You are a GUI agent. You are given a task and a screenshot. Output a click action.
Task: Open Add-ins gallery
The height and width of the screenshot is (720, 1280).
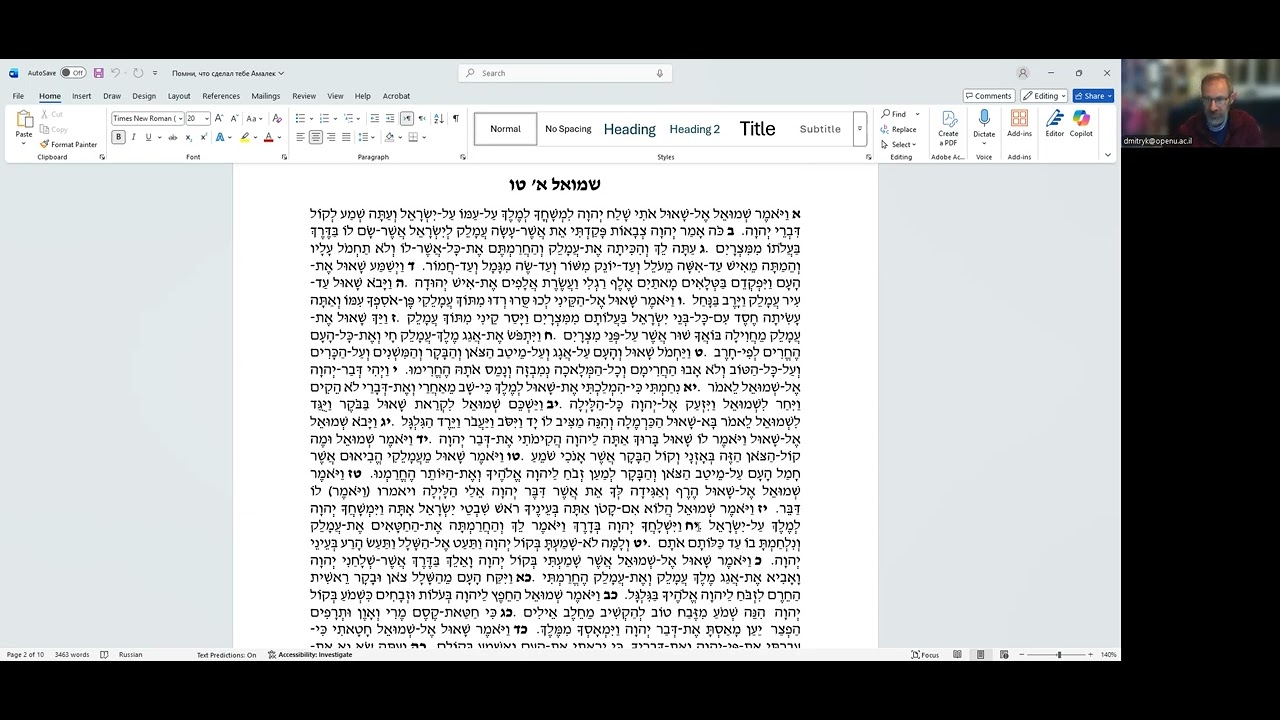point(1019,124)
